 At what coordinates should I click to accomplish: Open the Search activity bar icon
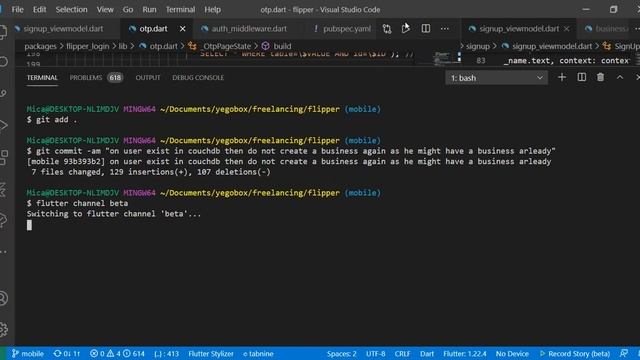[4, 62]
